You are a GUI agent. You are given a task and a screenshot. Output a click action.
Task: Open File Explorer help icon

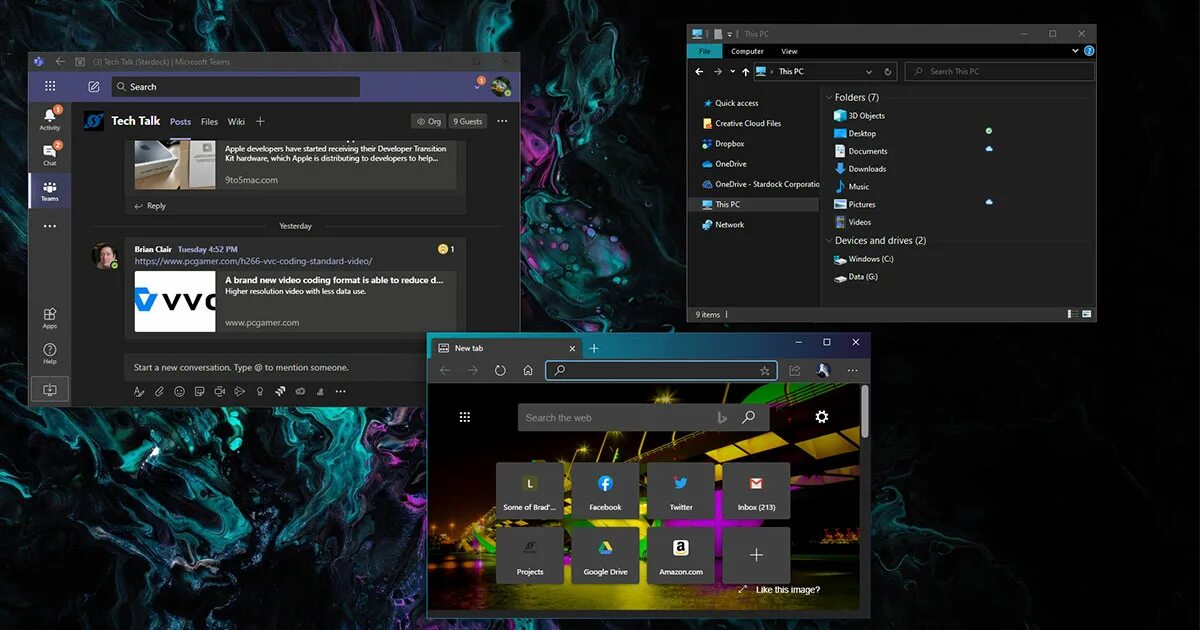pos(1089,51)
